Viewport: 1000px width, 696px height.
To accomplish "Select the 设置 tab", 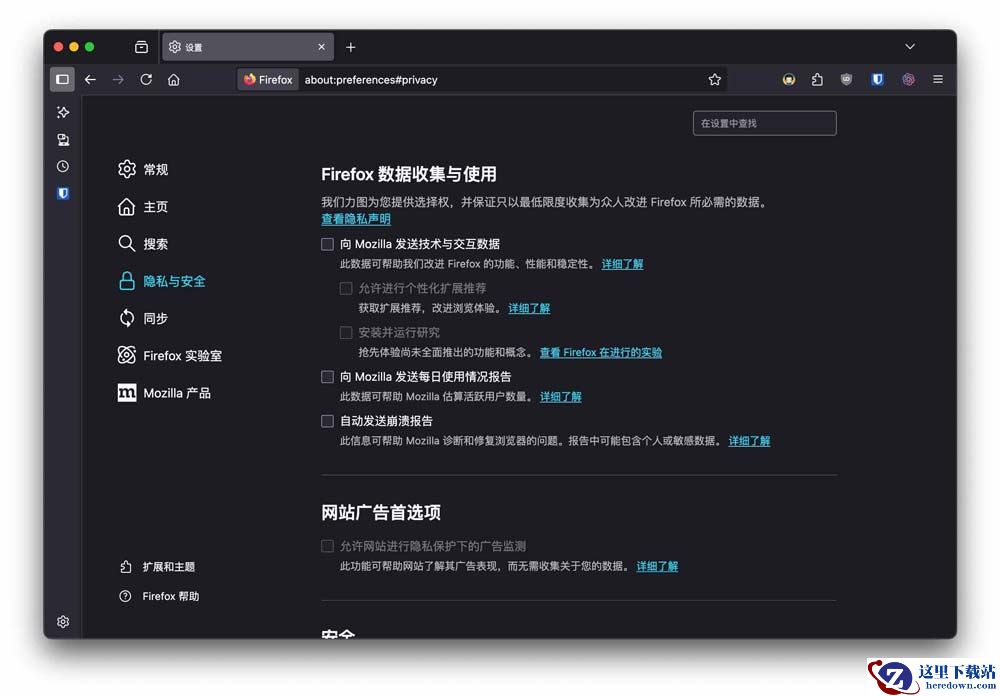I will click(x=248, y=47).
